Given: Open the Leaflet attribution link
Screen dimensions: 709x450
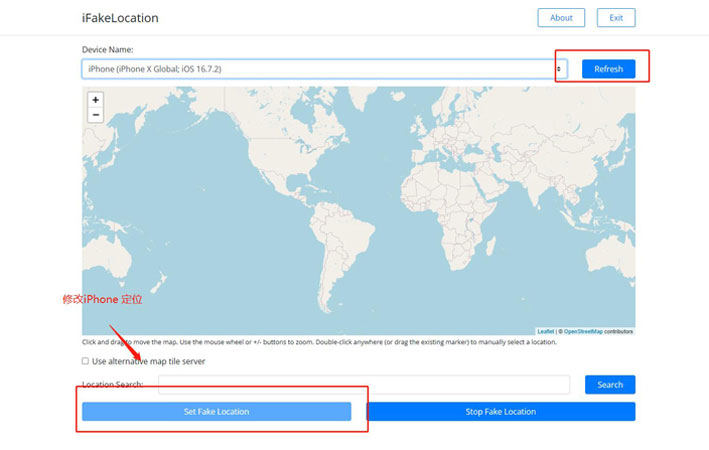Looking at the screenshot, I should point(545,331).
